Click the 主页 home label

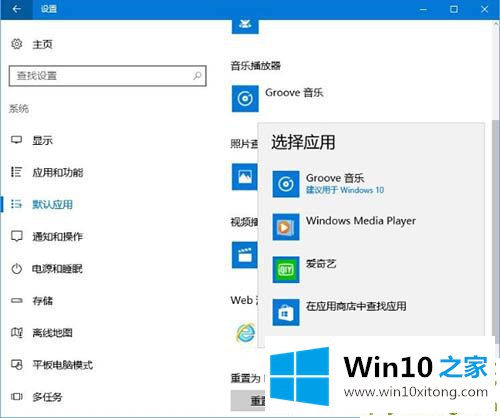42,44
